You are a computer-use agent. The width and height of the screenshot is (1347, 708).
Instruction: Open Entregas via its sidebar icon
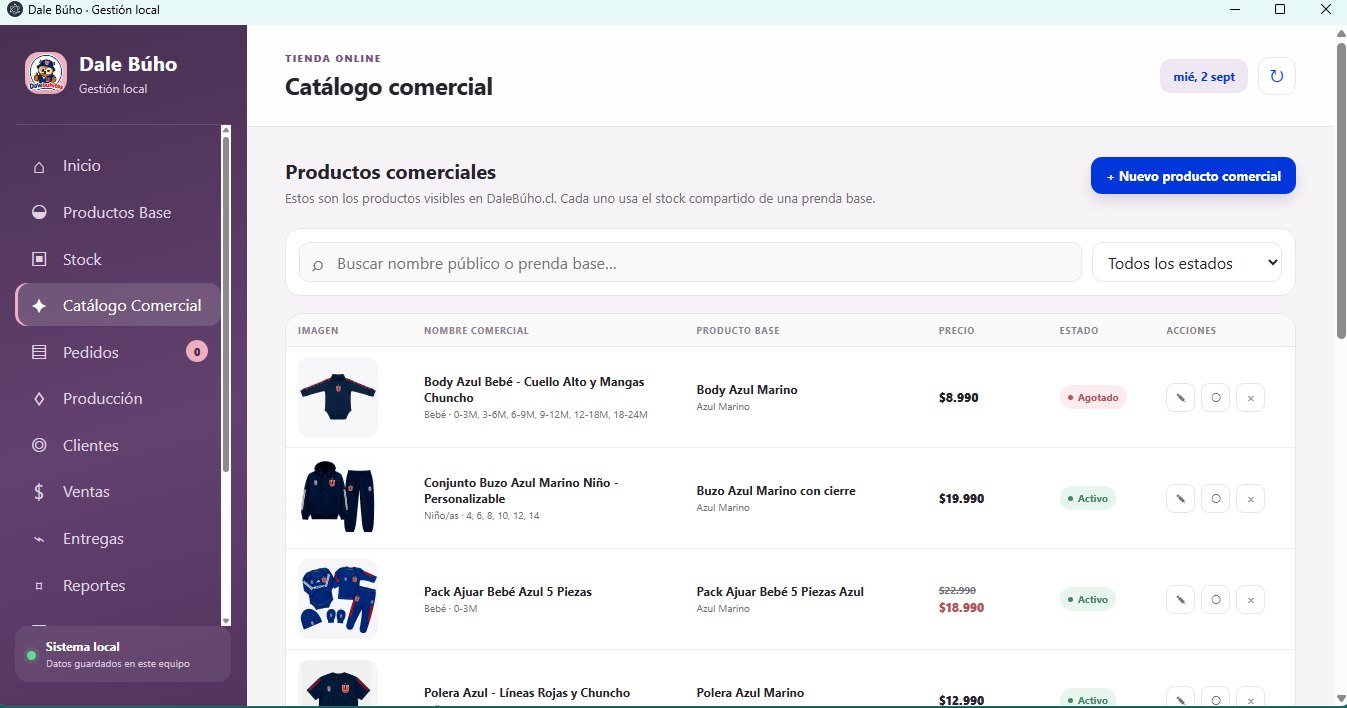coord(39,539)
